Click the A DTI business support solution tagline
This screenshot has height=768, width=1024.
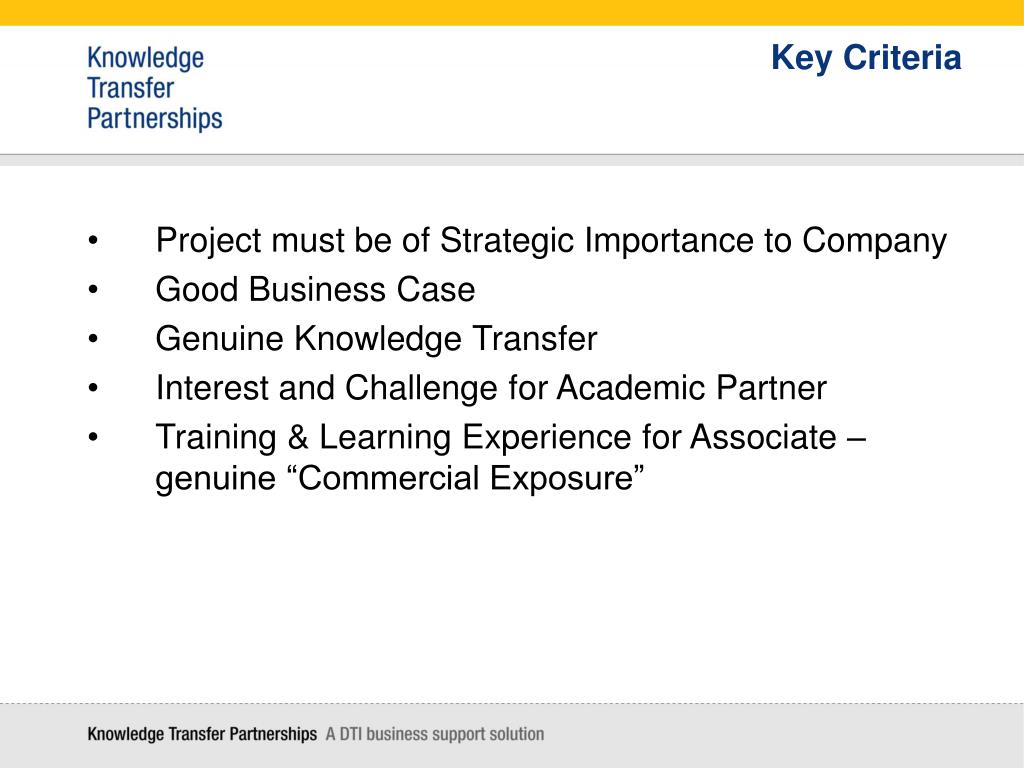[435, 734]
